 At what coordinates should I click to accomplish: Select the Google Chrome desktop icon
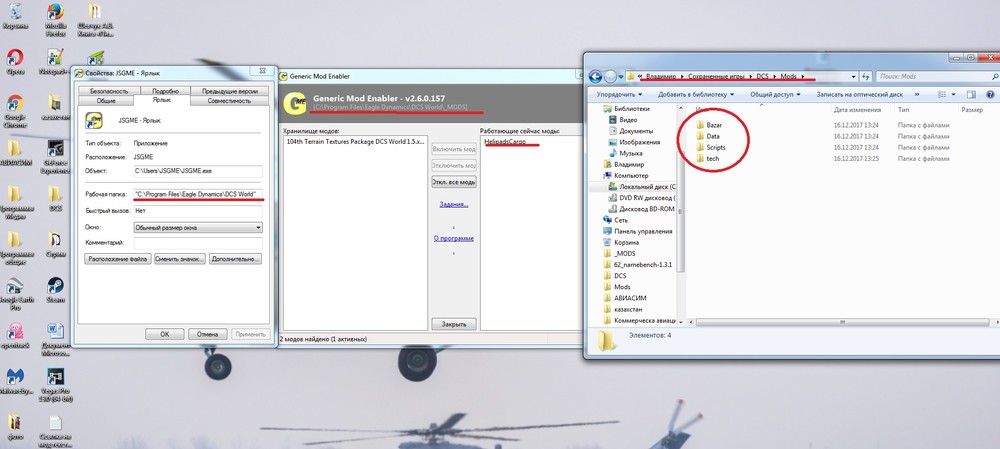tap(15, 111)
